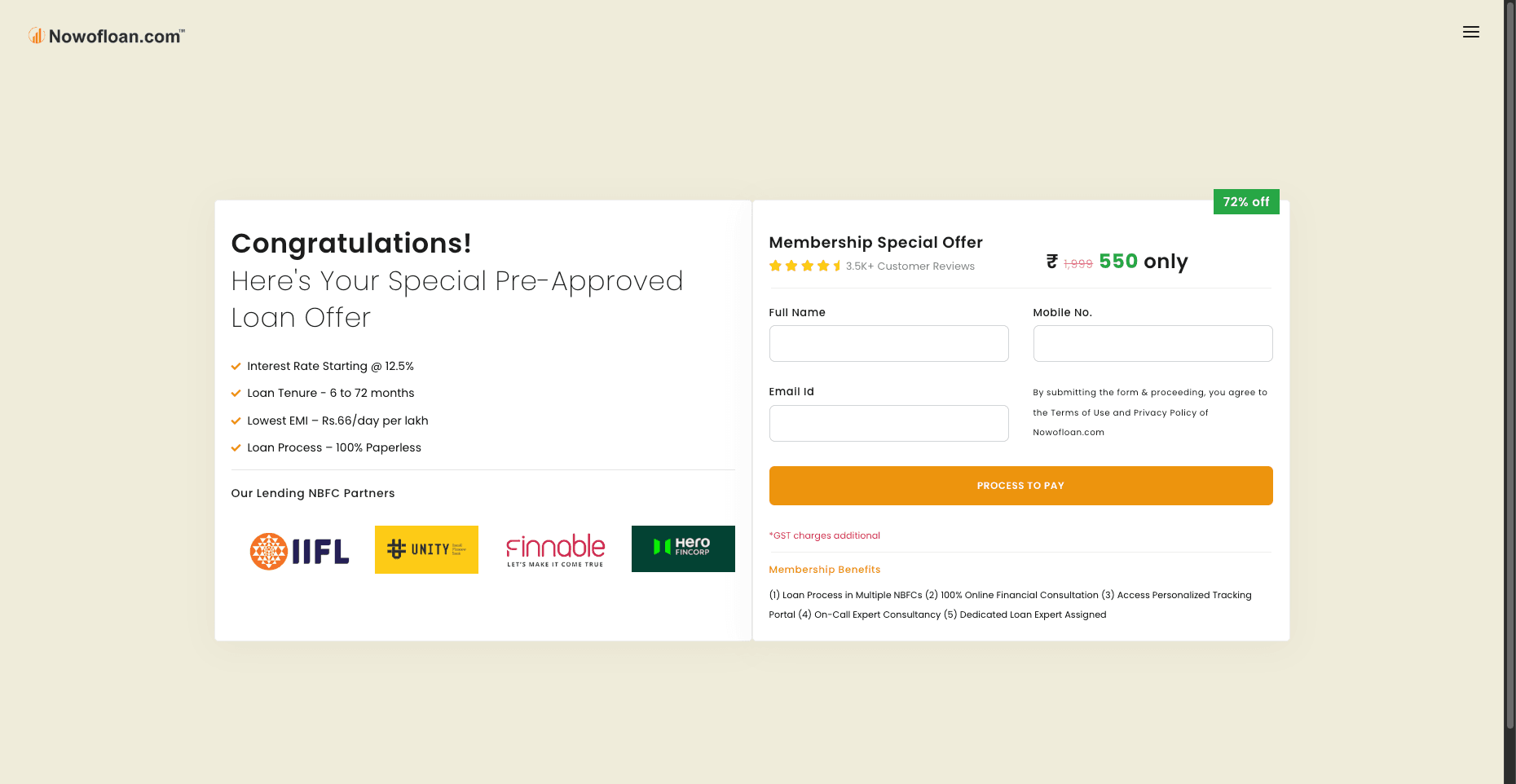Click the Terms of Use agreement text
Screen dimensions: 1516x784
[x=1149, y=412]
